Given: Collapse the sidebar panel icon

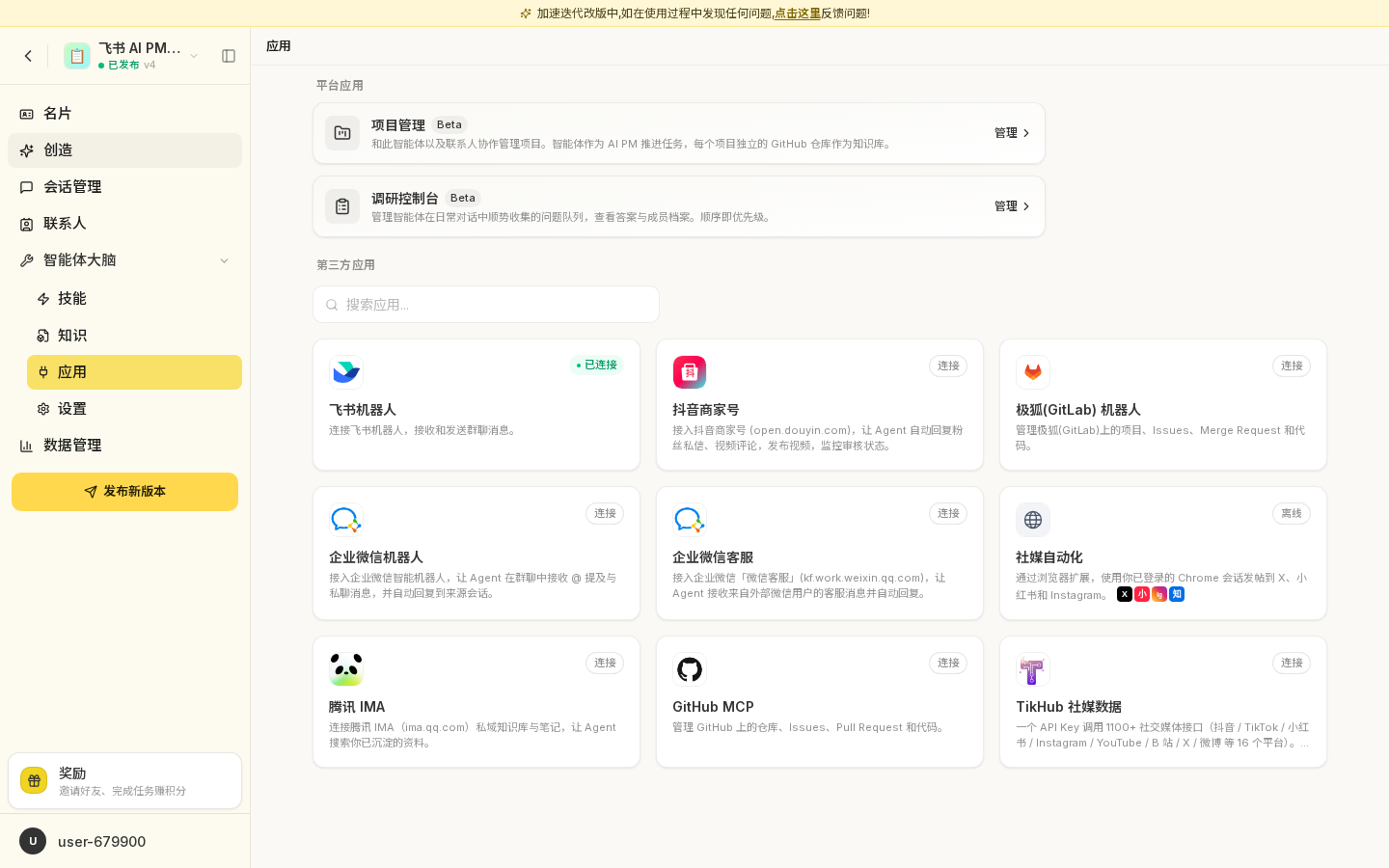Looking at the screenshot, I should coord(229,56).
